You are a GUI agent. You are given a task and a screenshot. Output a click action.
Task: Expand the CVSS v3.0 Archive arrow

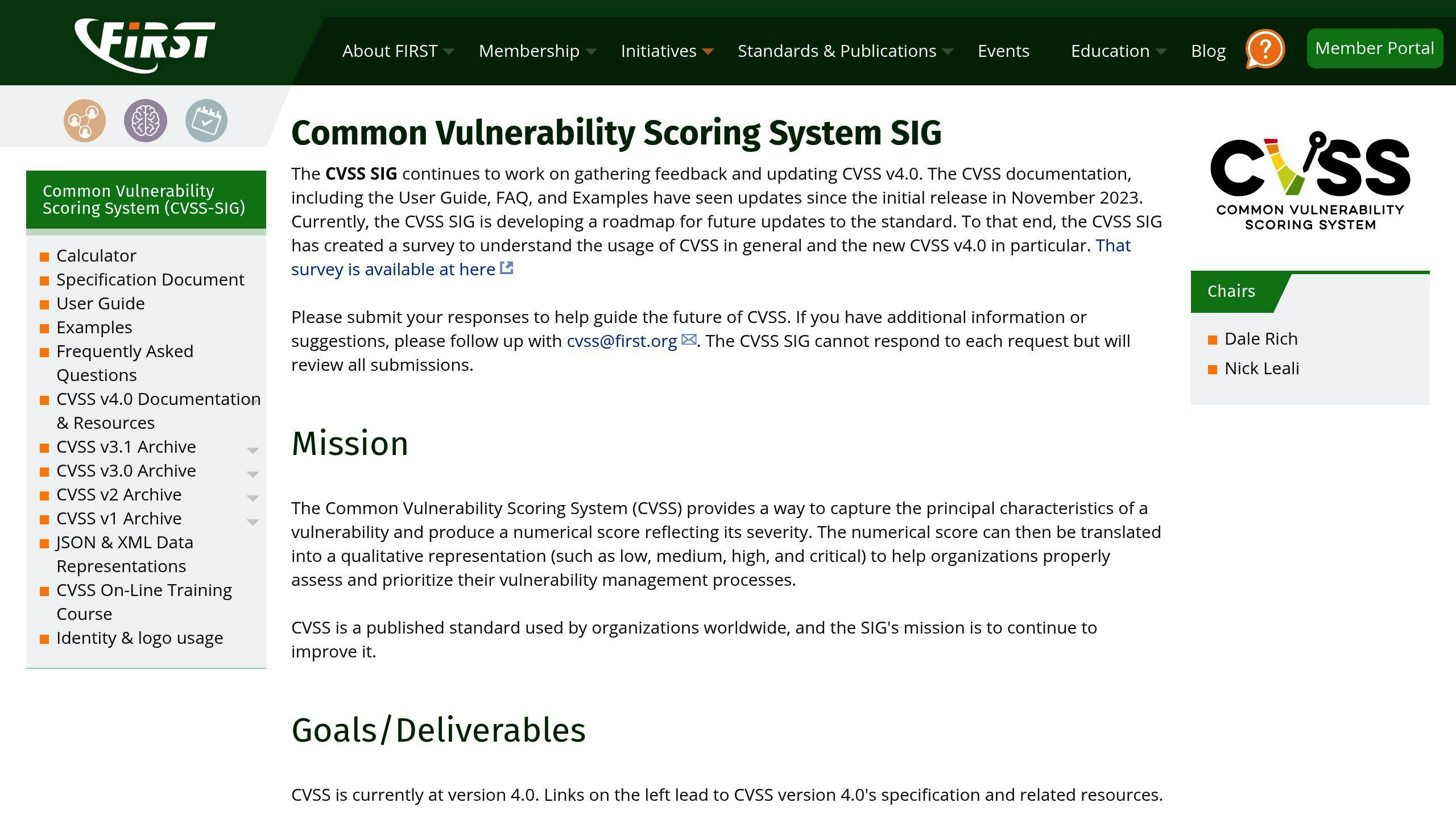pos(253,474)
